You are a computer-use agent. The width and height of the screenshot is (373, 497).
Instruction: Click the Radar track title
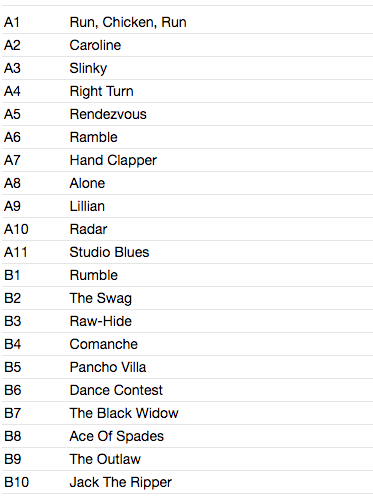coord(88,229)
